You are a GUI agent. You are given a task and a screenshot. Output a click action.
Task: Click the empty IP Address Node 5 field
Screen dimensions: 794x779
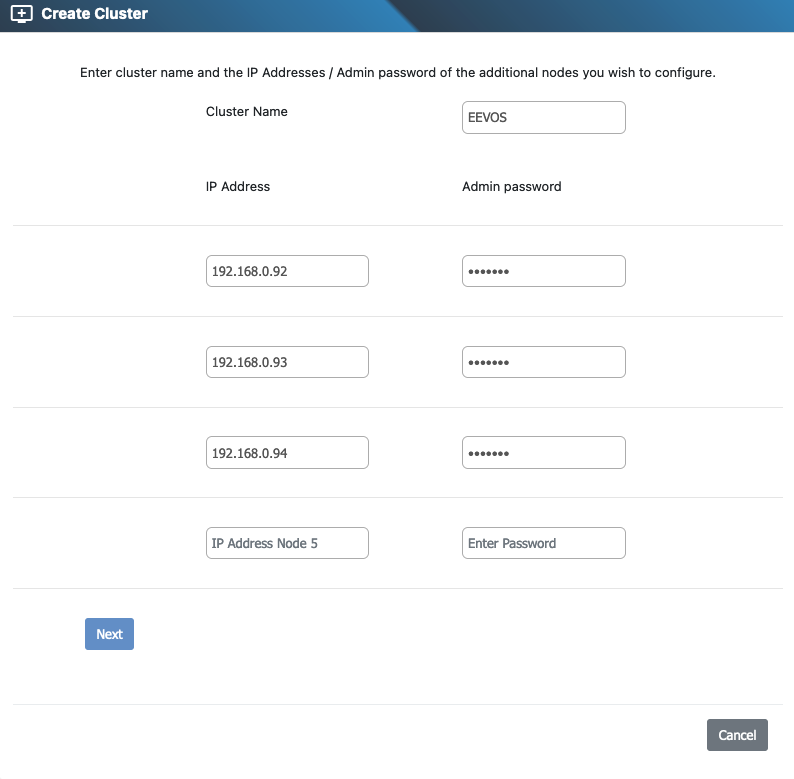click(x=287, y=543)
